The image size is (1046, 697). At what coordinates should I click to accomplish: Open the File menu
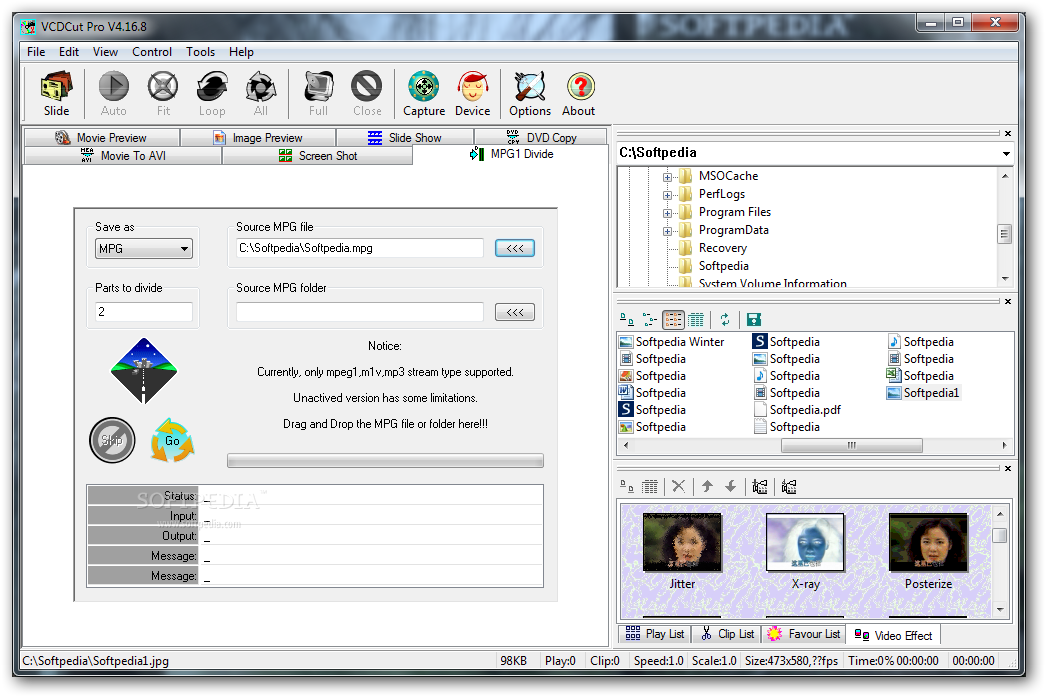click(x=36, y=52)
